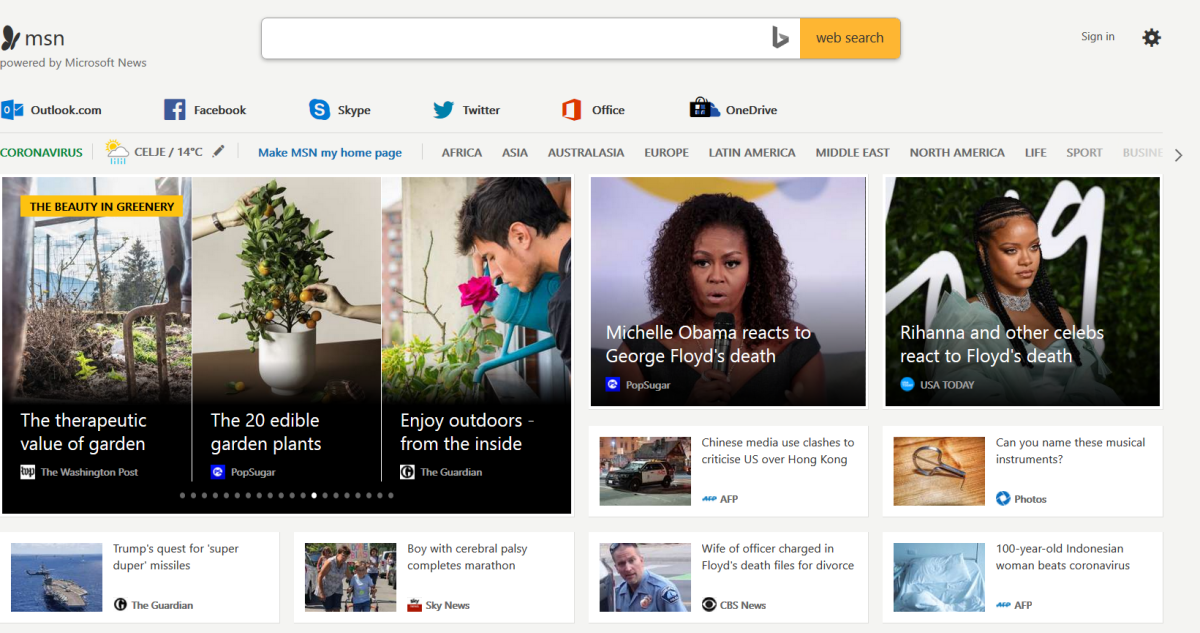
Task: Read Rihanna and other celebs react story
Action: click(1002, 344)
